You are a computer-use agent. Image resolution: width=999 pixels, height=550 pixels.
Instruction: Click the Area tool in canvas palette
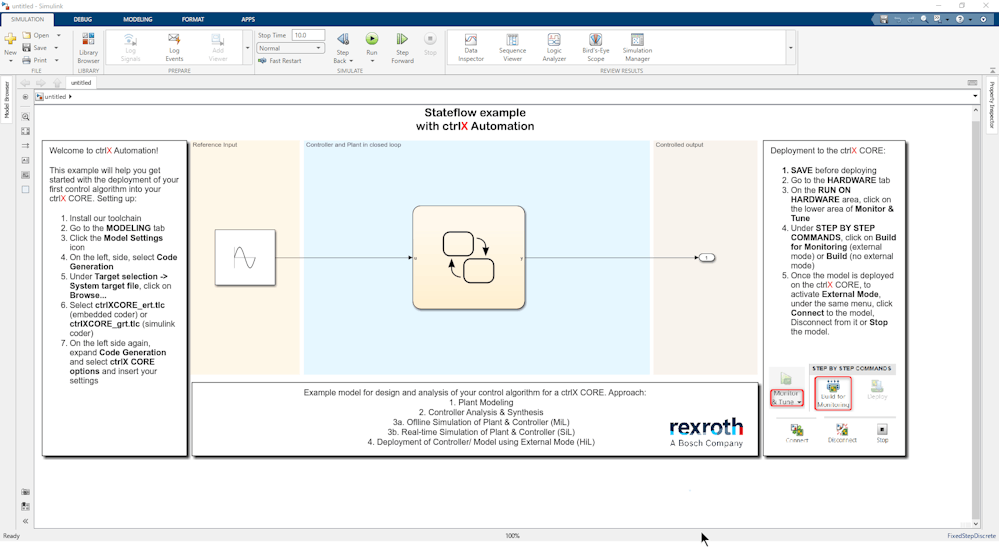(25, 189)
